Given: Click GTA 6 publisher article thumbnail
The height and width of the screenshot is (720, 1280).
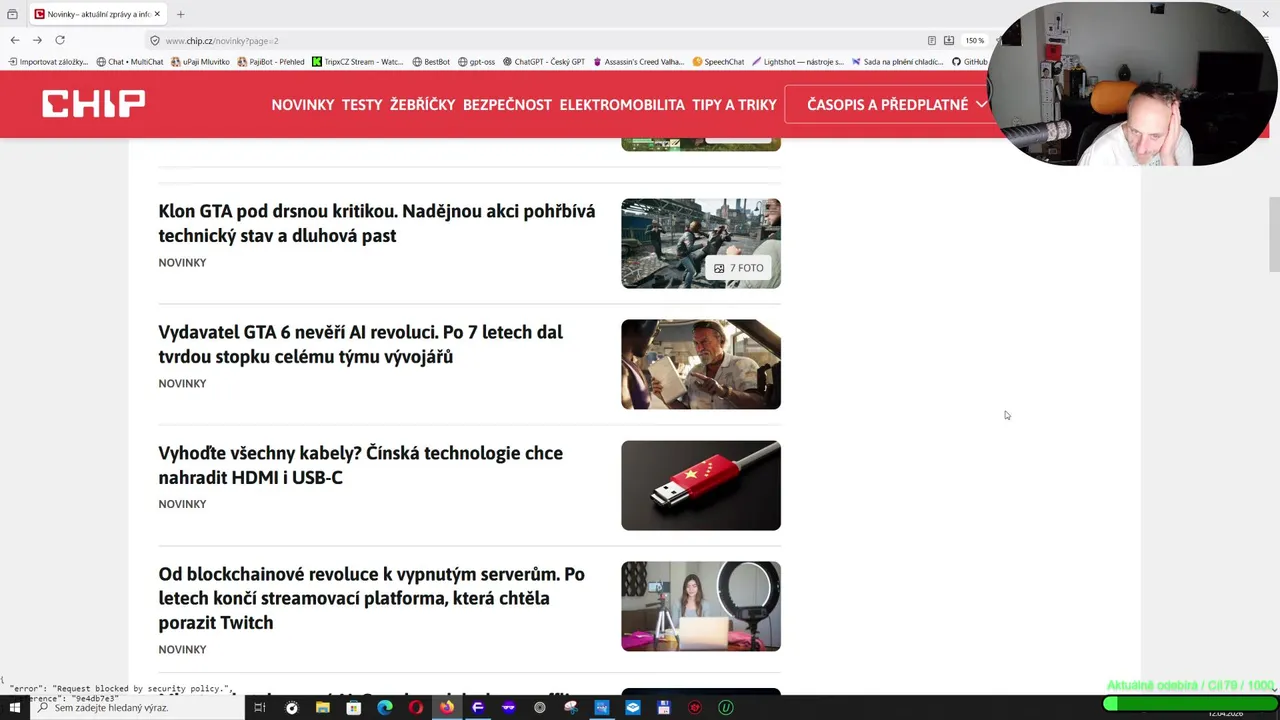Looking at the screenshot, I should point(701,364).
